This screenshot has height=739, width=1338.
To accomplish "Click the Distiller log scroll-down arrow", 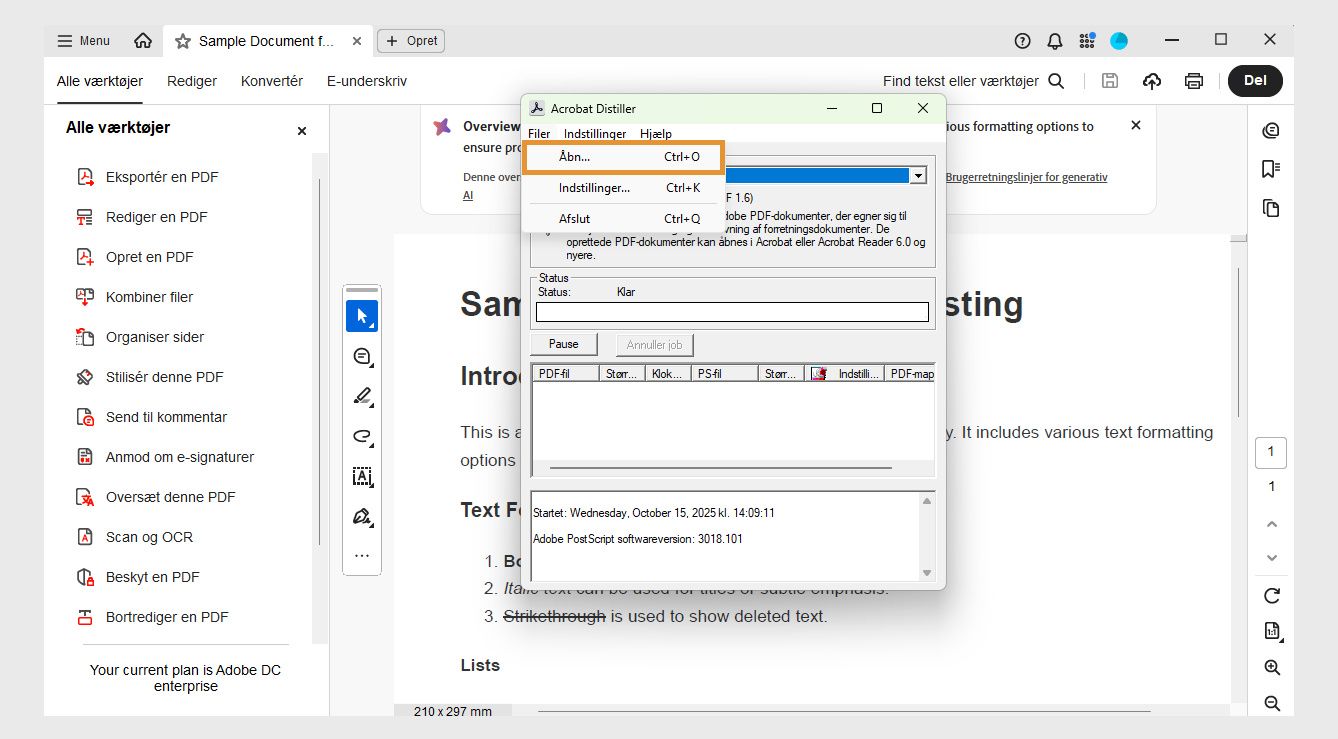I will (927, 573).
